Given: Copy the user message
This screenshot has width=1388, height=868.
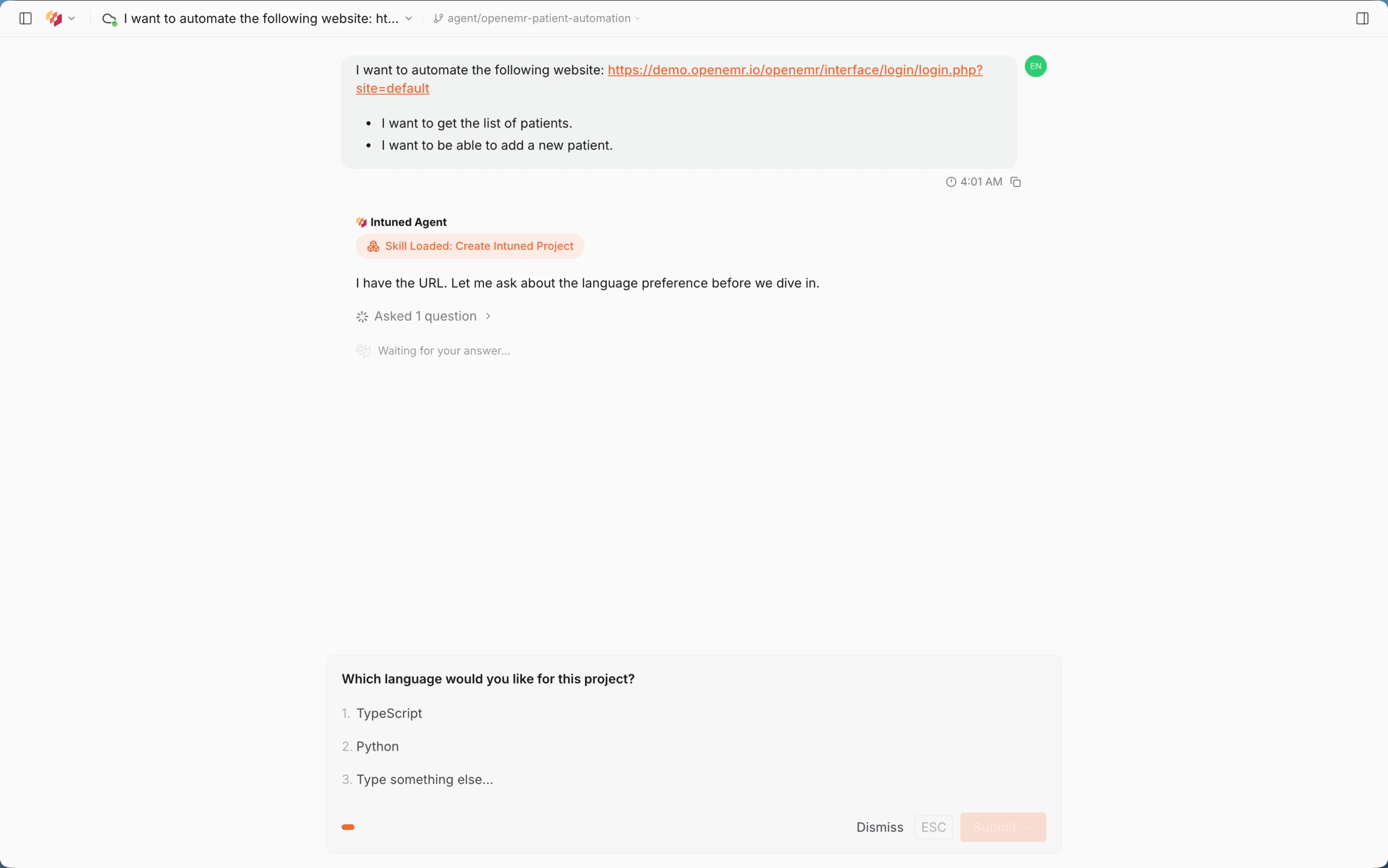Looking at the screenshot, I should coord(1015,181).
